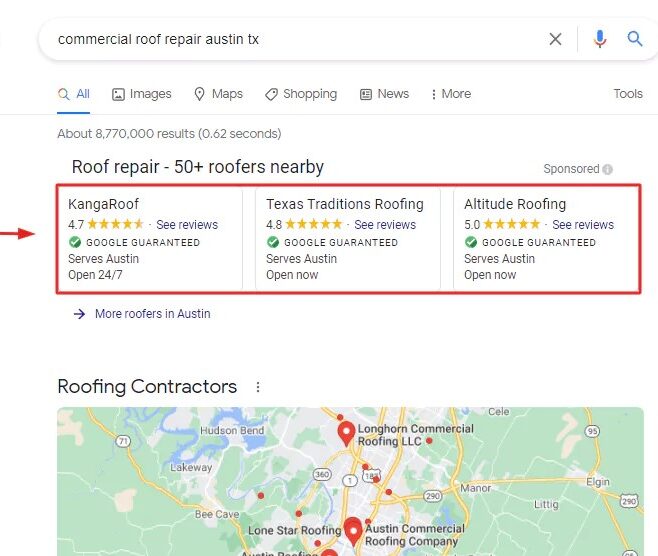Click the arrow beside More roofers in Austin
This screenshot has height=556, width=658.
[79, 314]
